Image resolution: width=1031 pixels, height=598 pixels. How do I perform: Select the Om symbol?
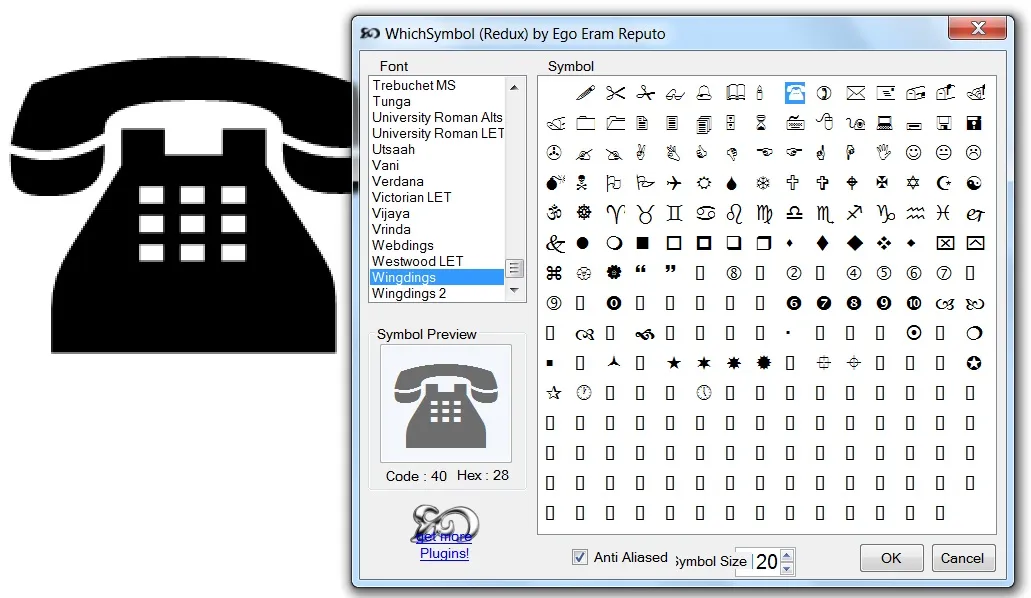[x=554, y=213]
